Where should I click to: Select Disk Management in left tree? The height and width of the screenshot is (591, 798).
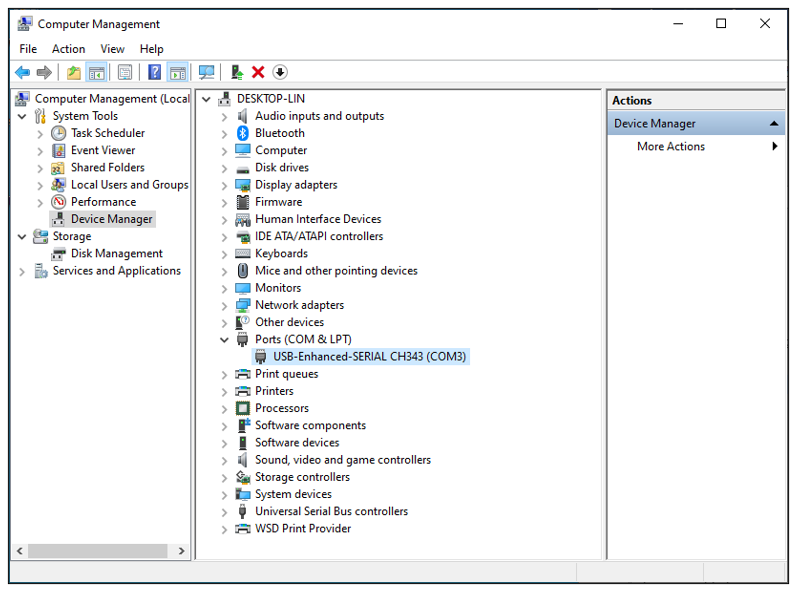coord(117,254)
